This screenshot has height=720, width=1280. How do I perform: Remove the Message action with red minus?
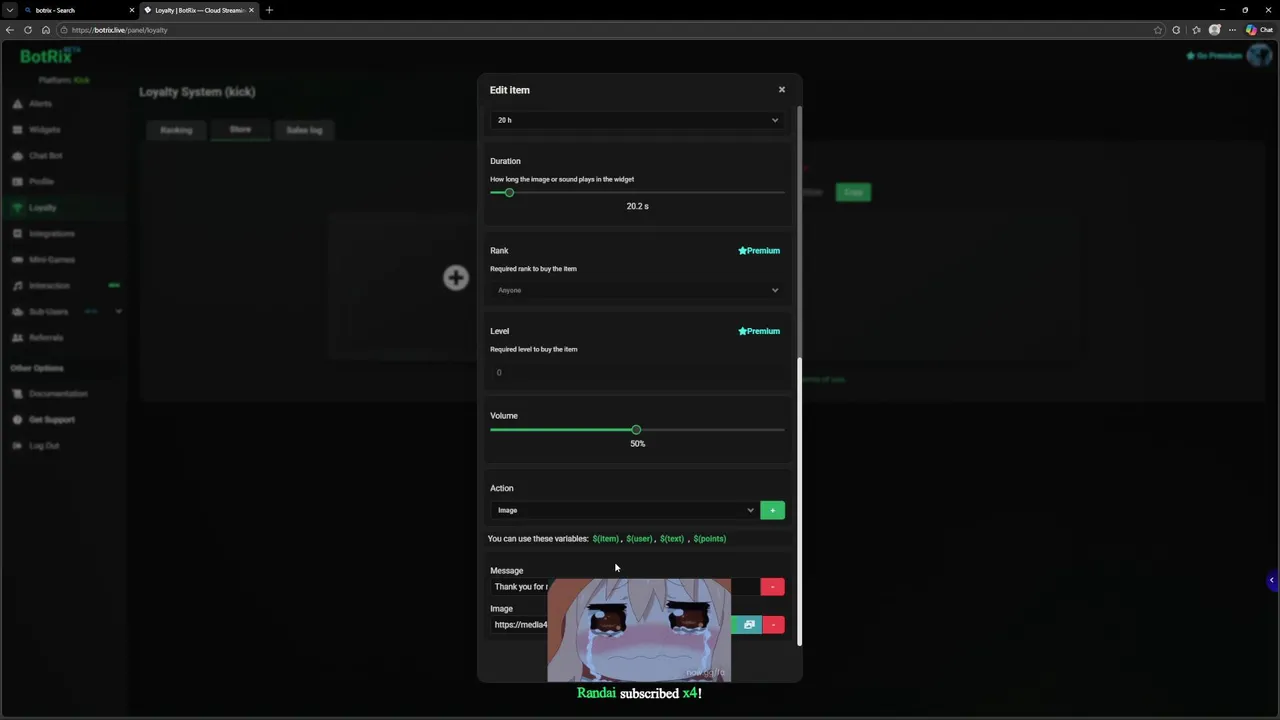(x=772, y=587)
